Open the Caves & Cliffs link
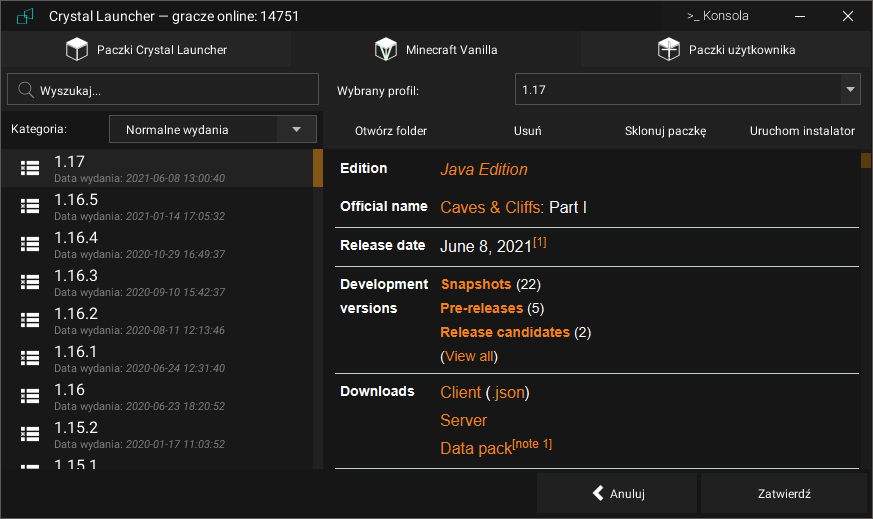This screenshot has height=519, width=873. point(491,207)
